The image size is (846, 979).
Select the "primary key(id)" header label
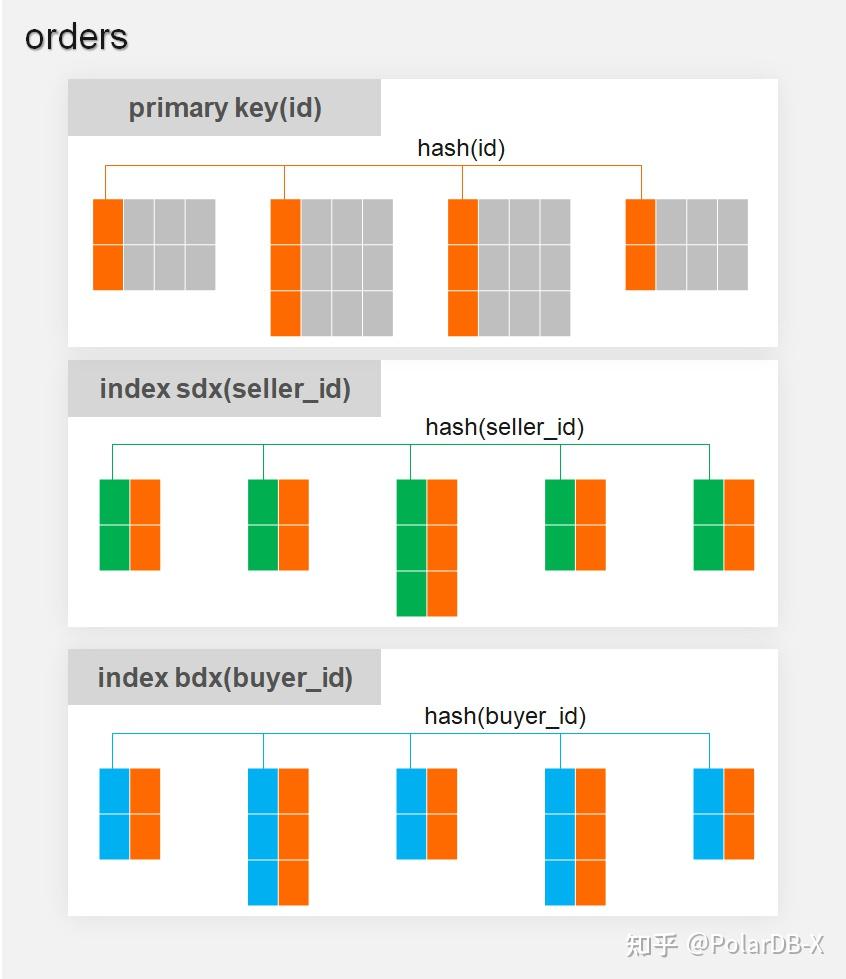225,108
